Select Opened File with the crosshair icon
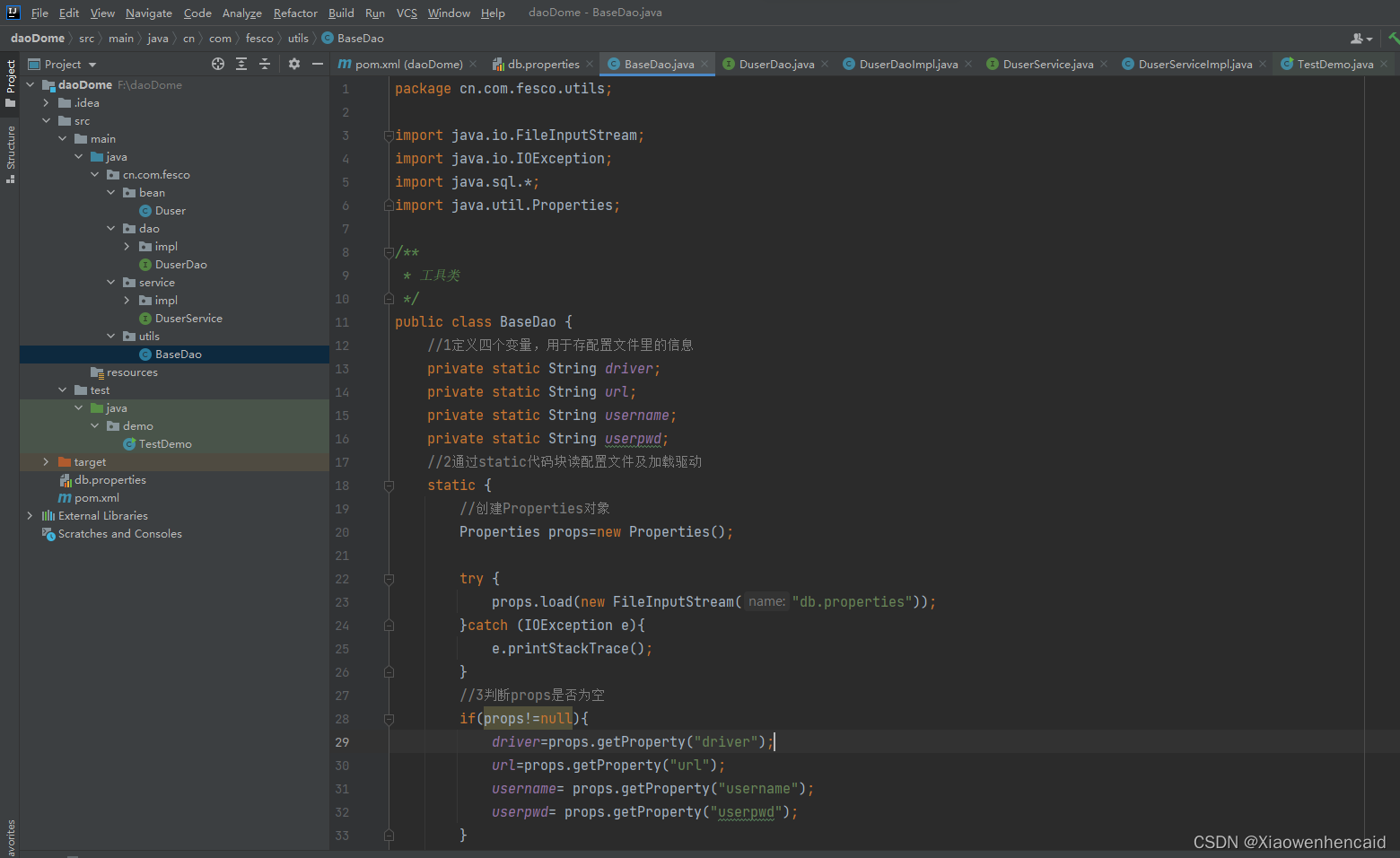Viewport: 1400px width, 858px height. pos(218,64)
